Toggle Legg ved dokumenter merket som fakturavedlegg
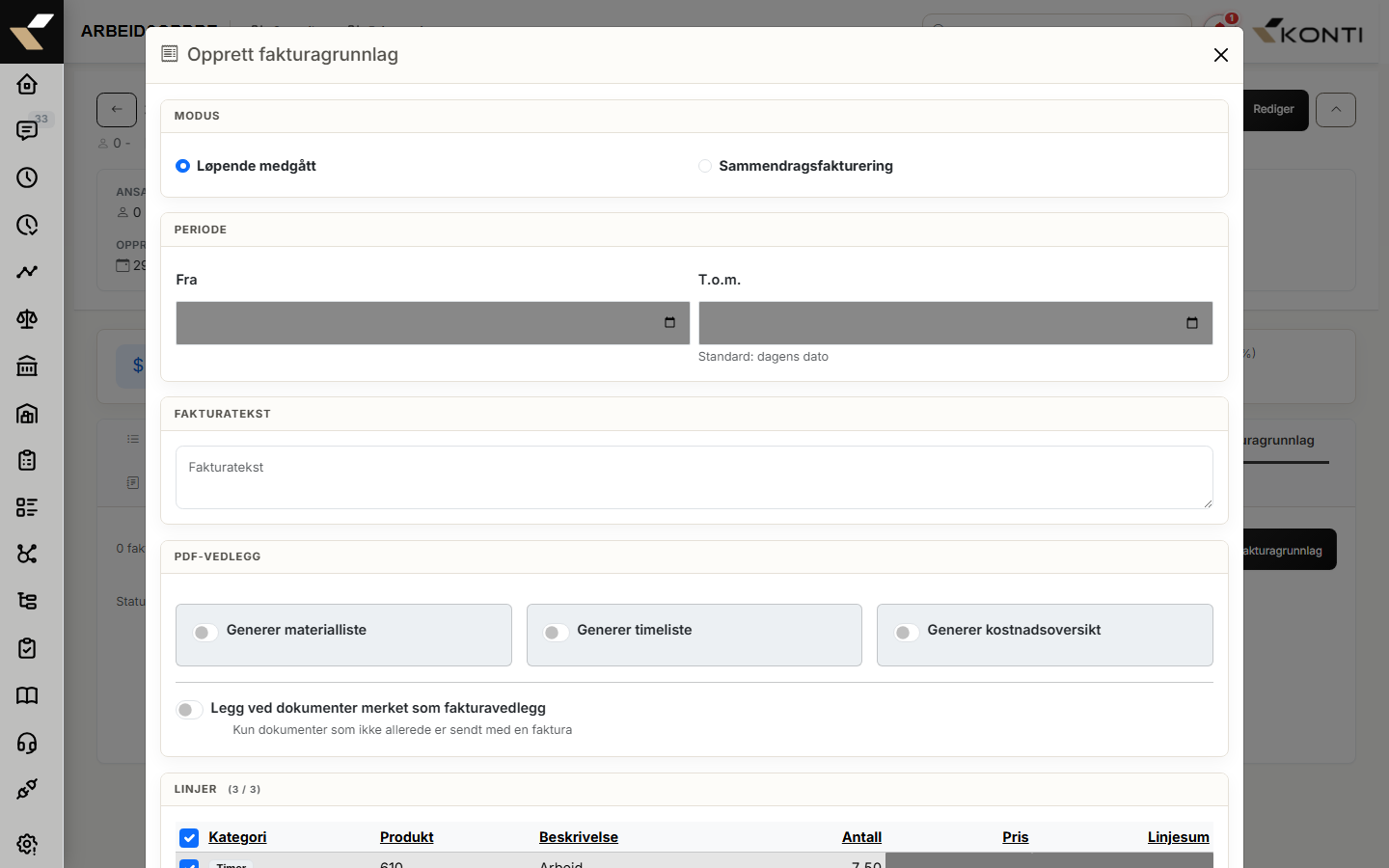The image size is (1389, 868). pyautogui.click(x=189, y=710)
